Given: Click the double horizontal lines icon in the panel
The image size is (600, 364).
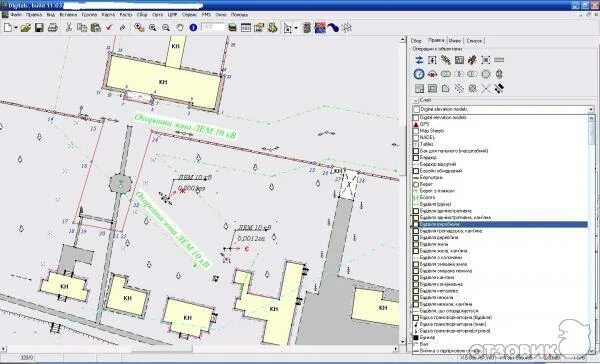Looking at the screenshot, I should 499,60.
